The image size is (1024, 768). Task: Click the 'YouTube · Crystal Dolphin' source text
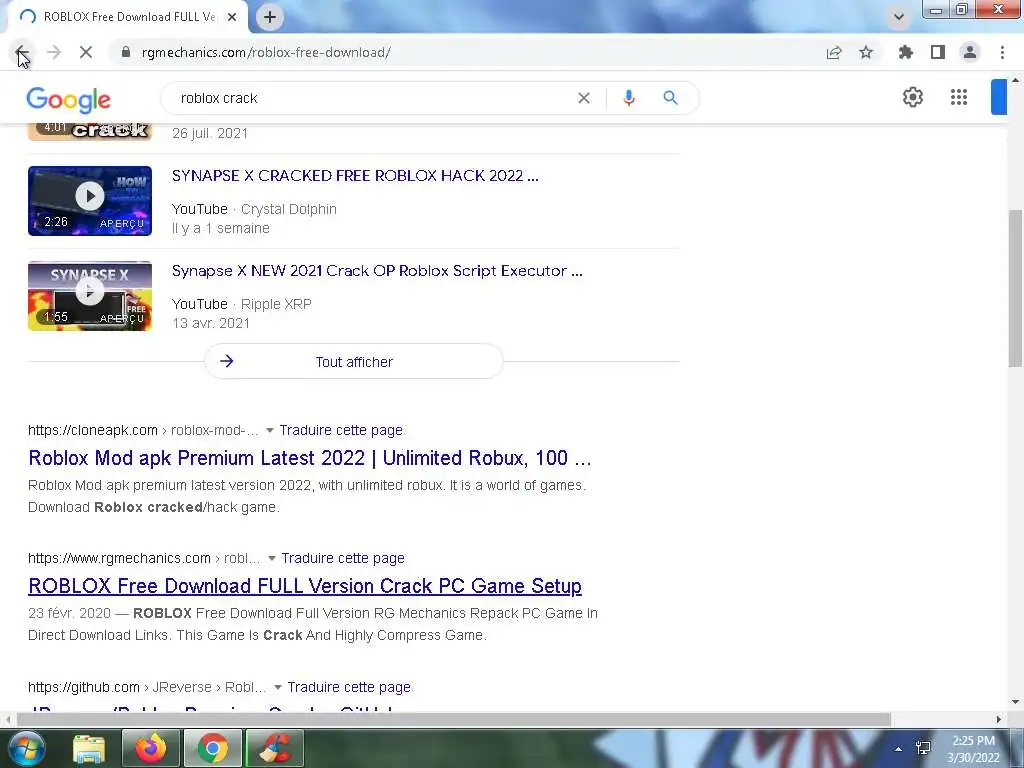[254, 209]
